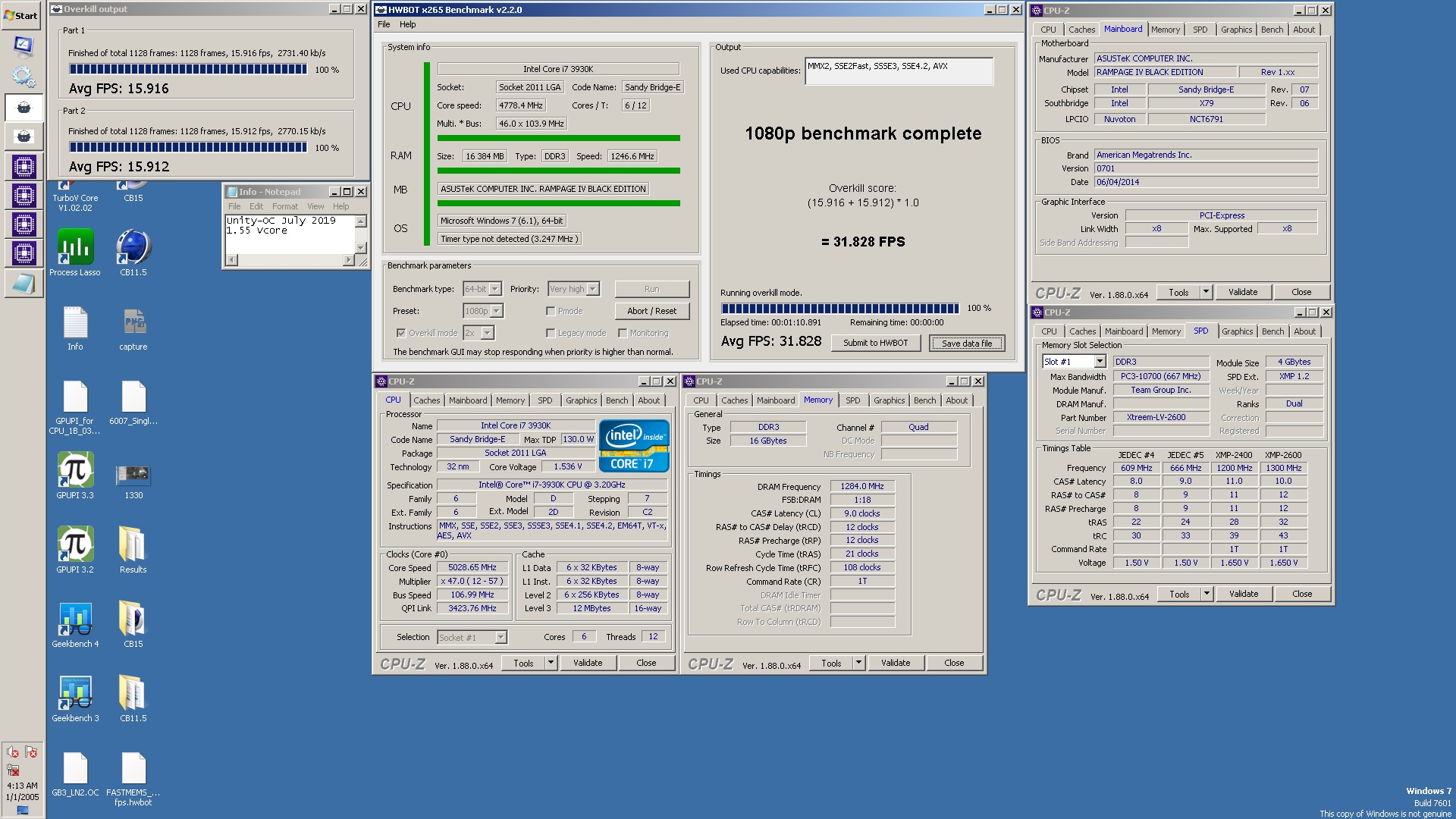Open the CB15 folder icon

[x=133, y=624]
